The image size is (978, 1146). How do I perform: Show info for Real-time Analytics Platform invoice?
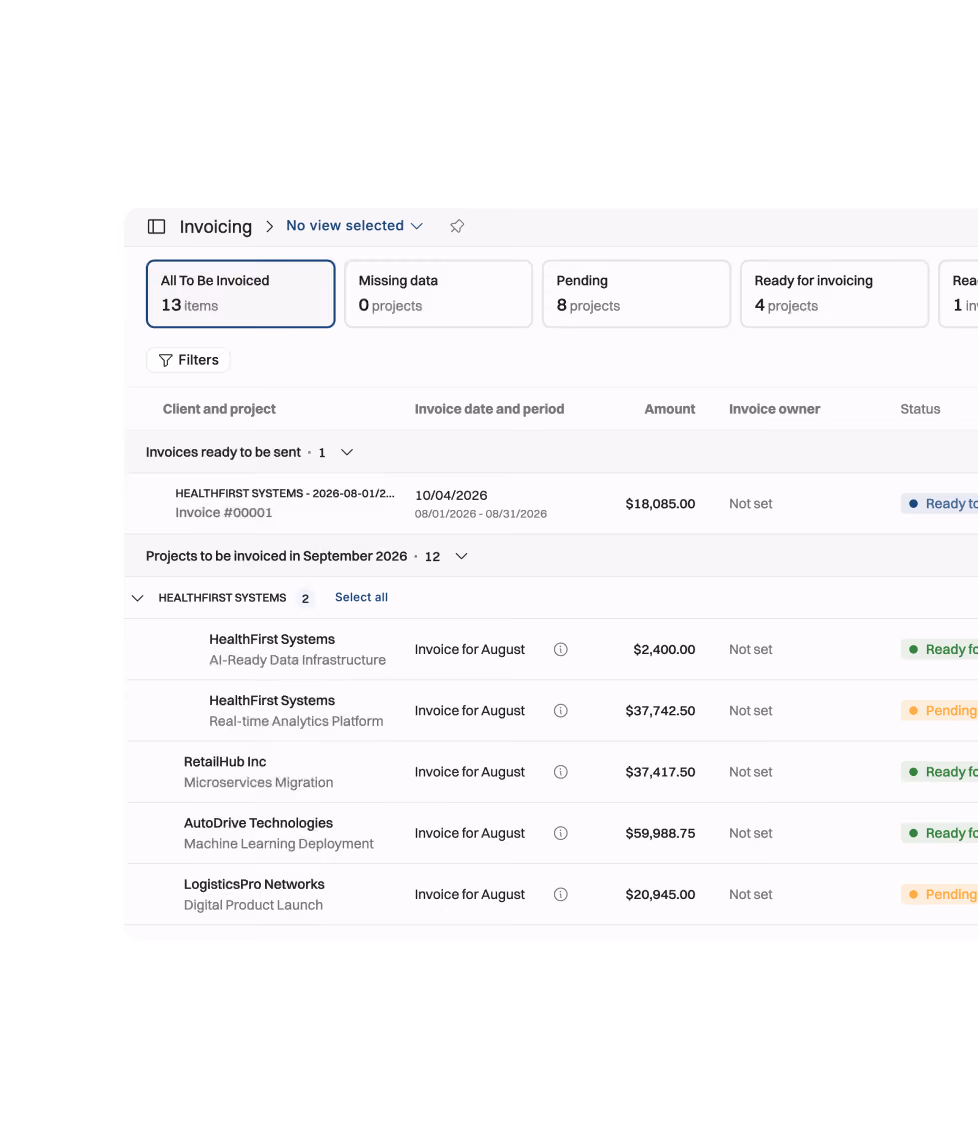point(561,711)
